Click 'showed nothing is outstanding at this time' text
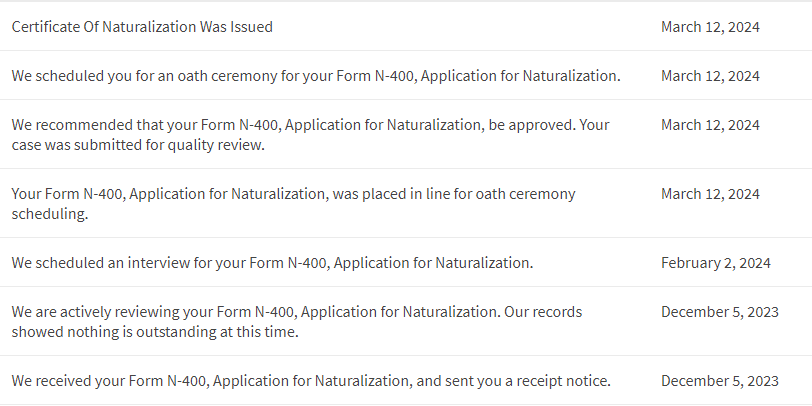812x406 pixels. point(155,332)
